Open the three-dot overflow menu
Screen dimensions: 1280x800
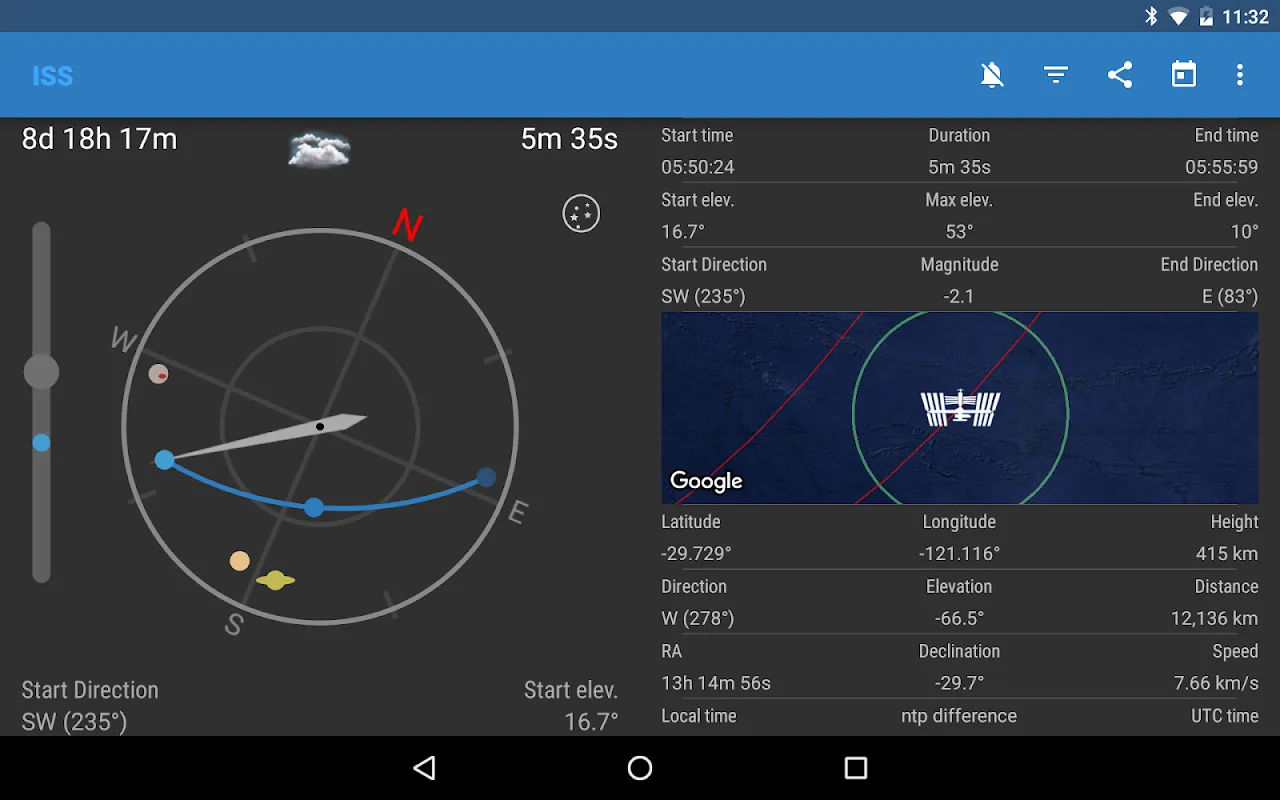(1240, 75)
